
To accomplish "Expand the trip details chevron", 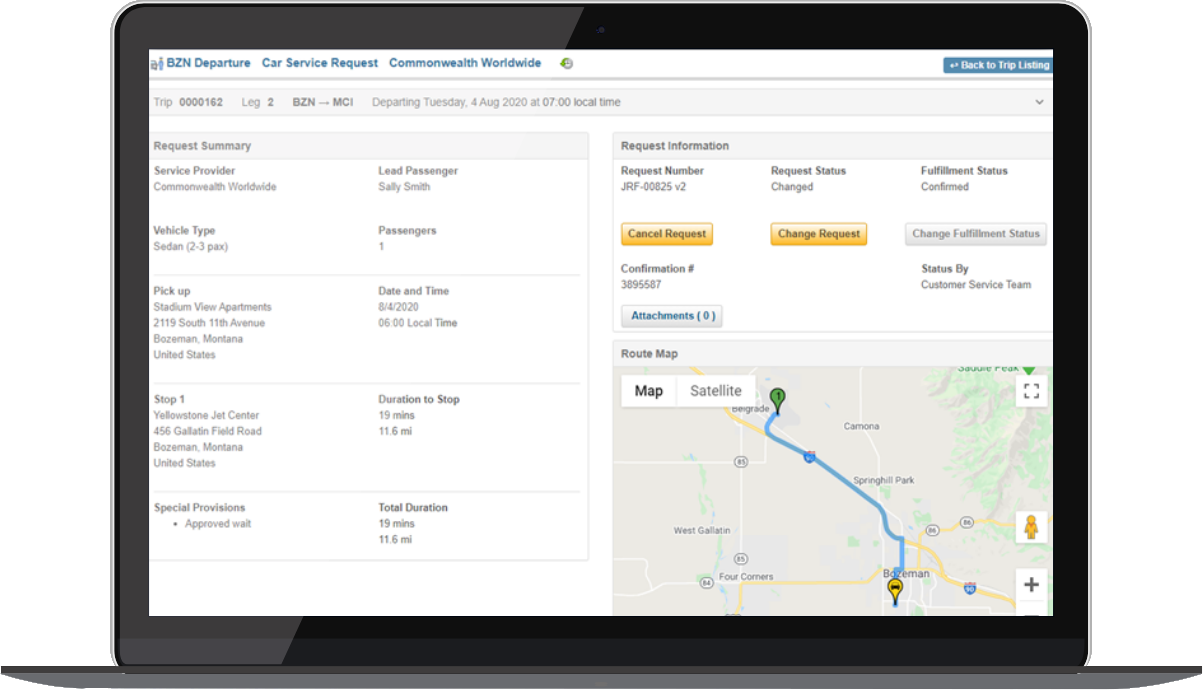I will coord(1039,102).
